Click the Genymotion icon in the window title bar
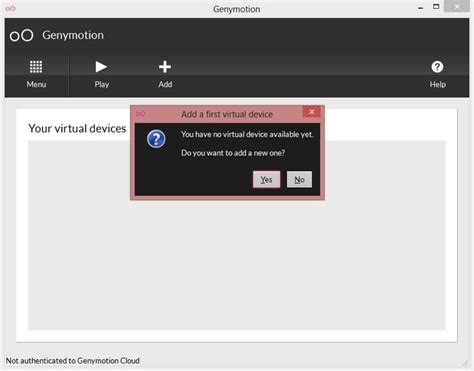The width and height of the screenshot is (474, 371). coord(10,8)
